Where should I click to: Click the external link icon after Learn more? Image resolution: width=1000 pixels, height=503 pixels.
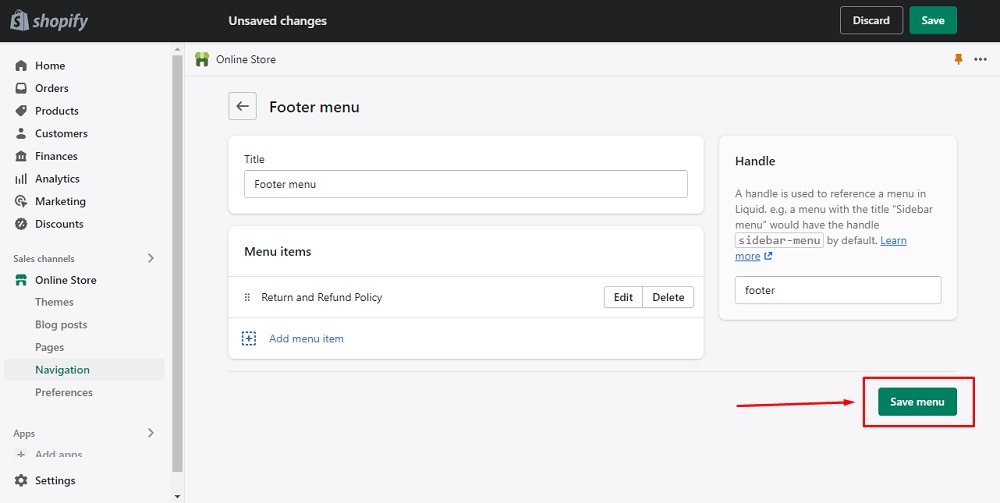tap(768, 256)
